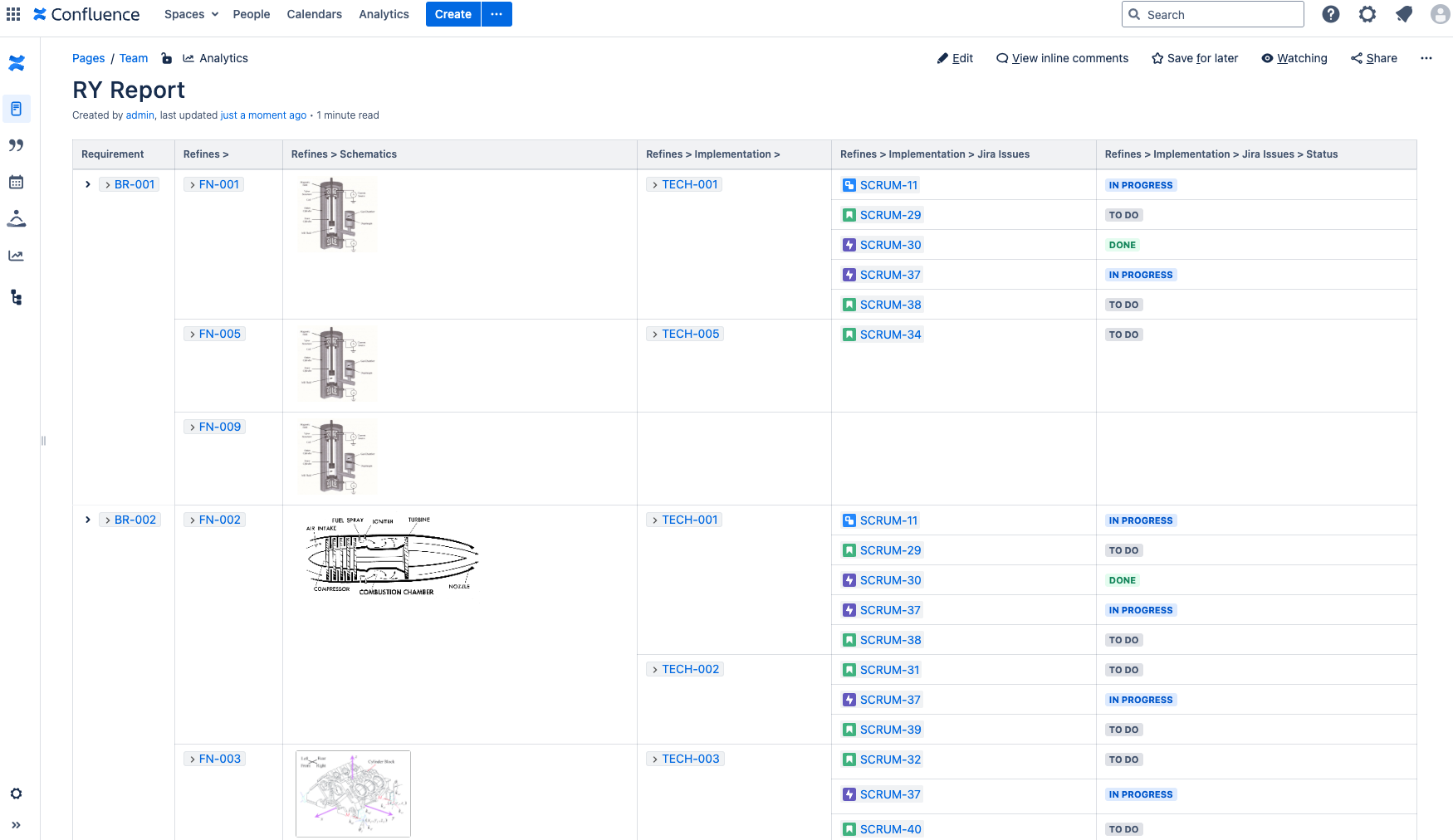1453x840 pixels.
Task: Open the Calendars icon in left sidebar
Action: [x=17, y=182]
